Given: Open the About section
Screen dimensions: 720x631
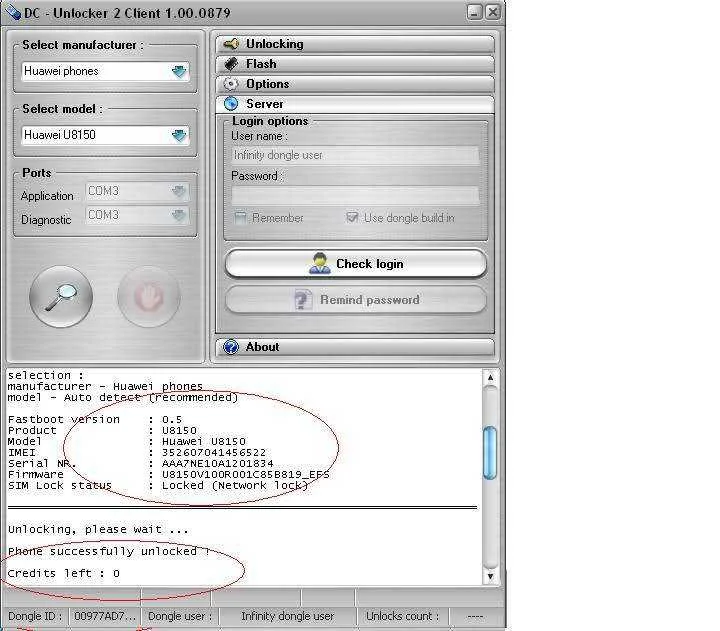Looking at the screenshot, I should 355,347.
